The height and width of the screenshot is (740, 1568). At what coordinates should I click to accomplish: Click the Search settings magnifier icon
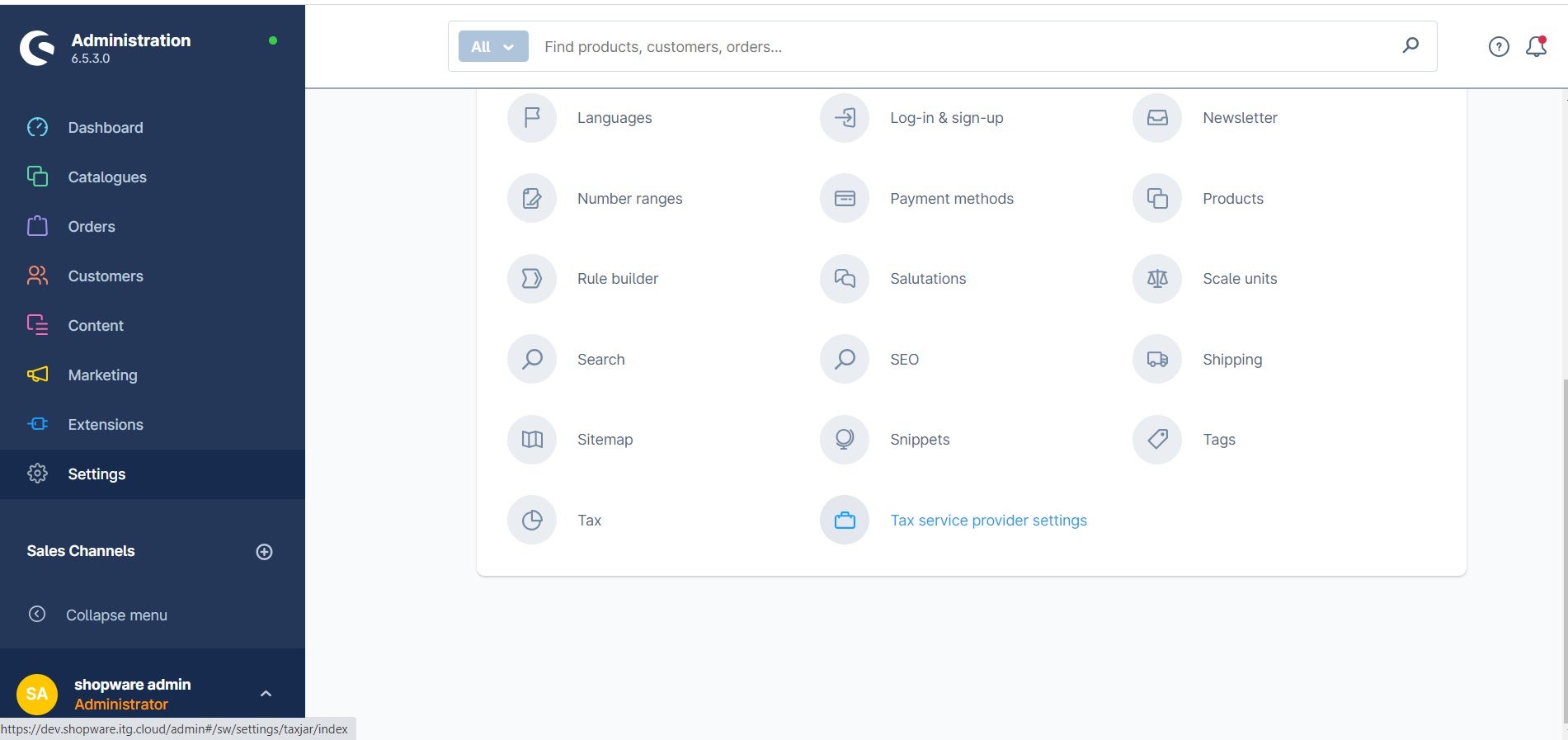point(532,359)
